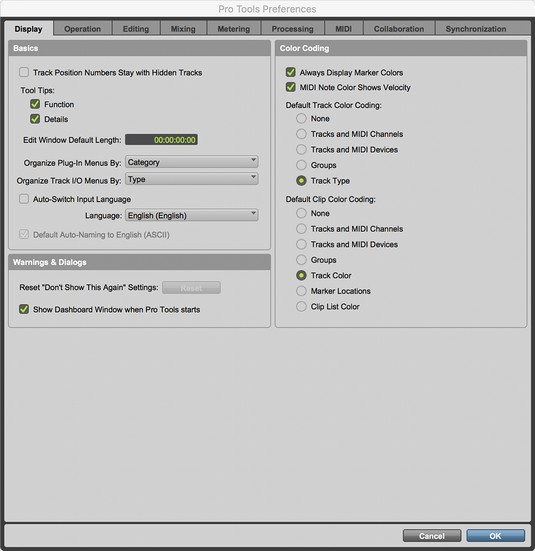The image size is (535, 551).
Task: Select the Marker Locations radio button
Action: click(x=301, y=291)
